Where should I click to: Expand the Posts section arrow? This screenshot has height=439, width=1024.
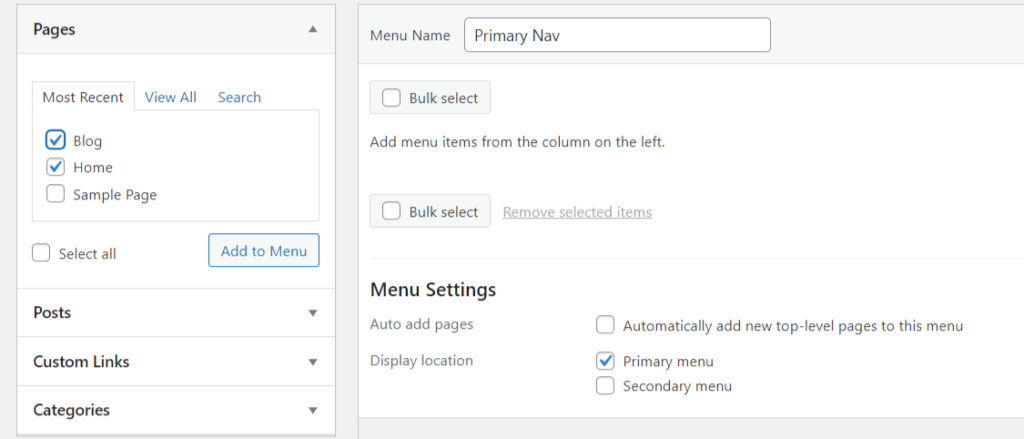click(313, 313)
